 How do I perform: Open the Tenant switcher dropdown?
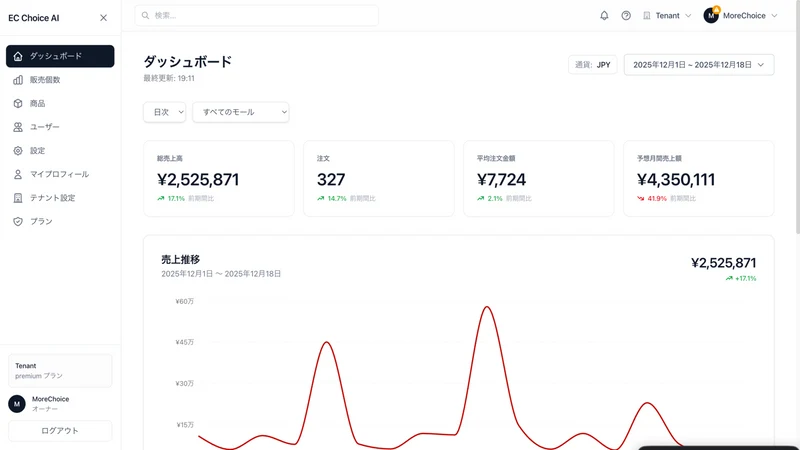pyautogui.click(x=667, y=15)
